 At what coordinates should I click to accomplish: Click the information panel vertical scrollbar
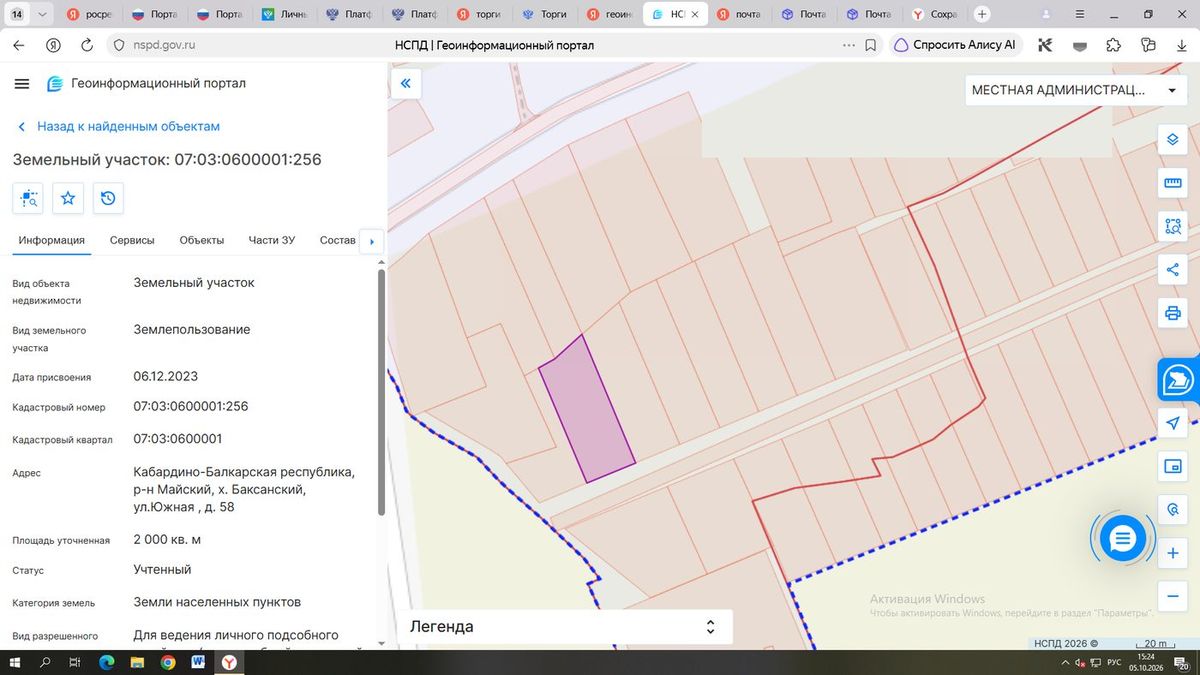(x=381, y=392)
